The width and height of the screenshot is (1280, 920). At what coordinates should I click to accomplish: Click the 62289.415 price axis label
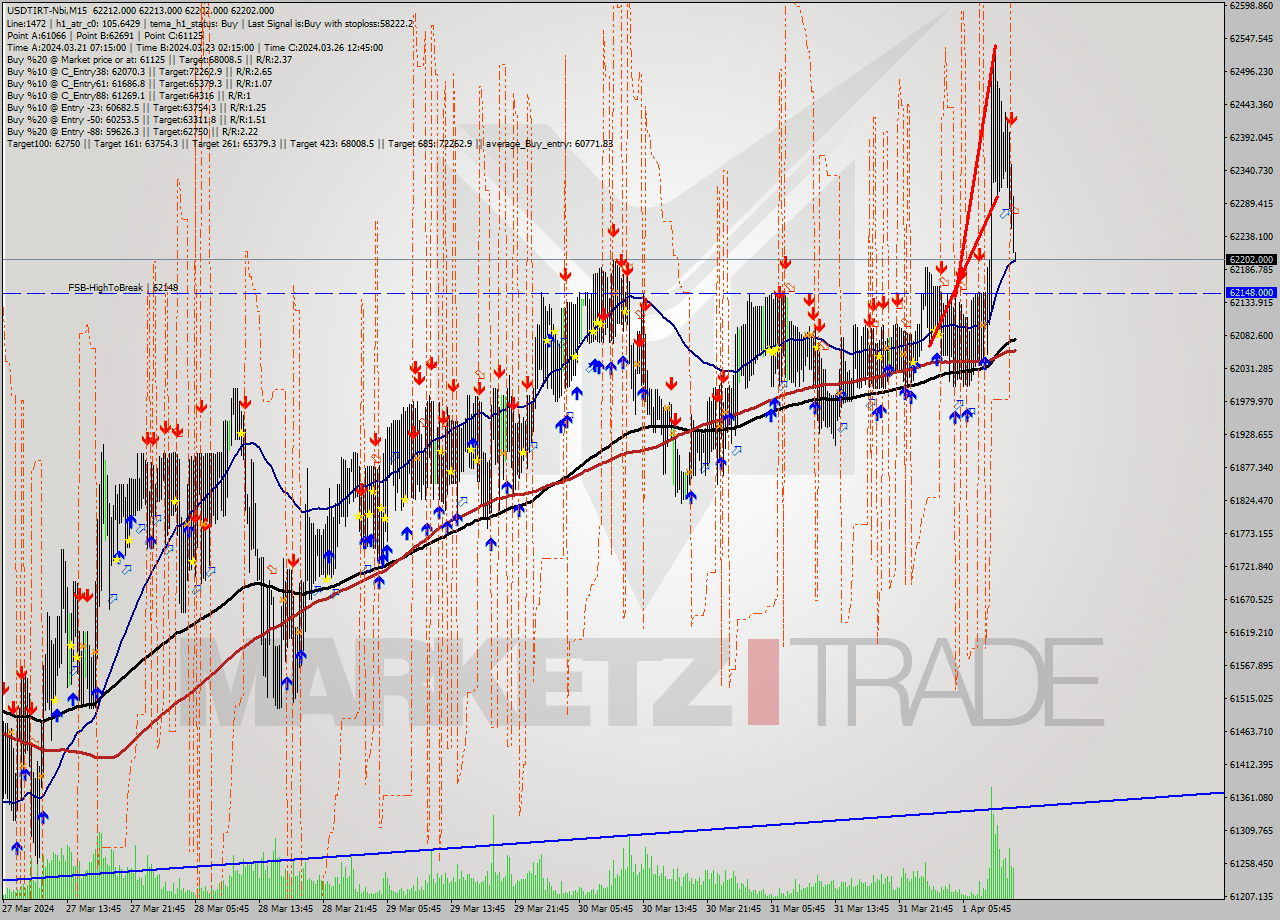1250,204
